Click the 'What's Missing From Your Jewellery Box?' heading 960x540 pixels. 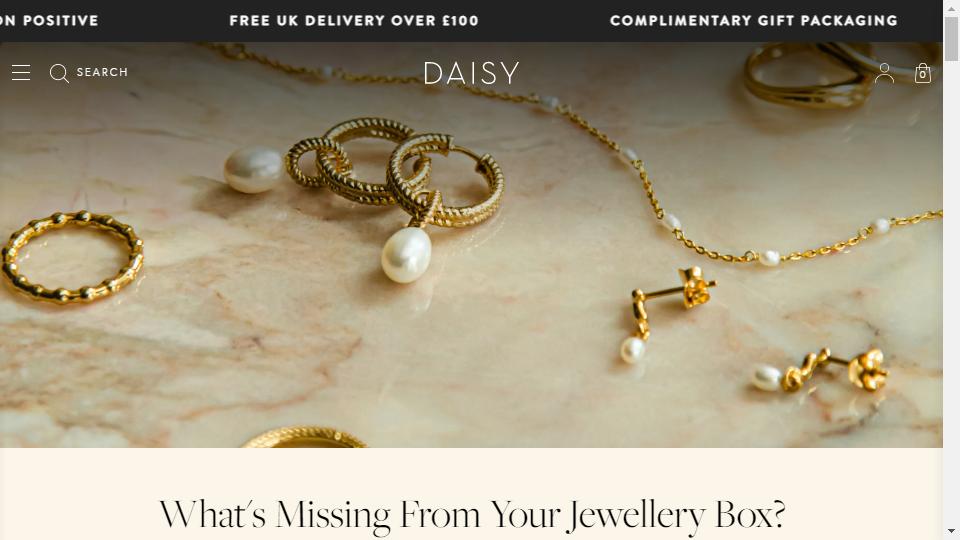point(472,515)
